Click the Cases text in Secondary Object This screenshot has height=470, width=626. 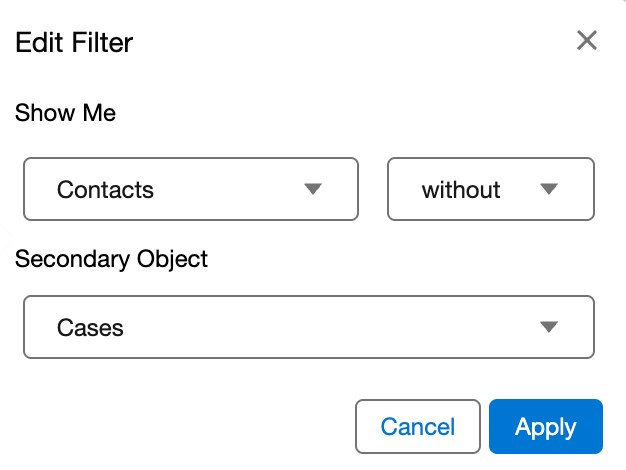[x=90, y=327]
